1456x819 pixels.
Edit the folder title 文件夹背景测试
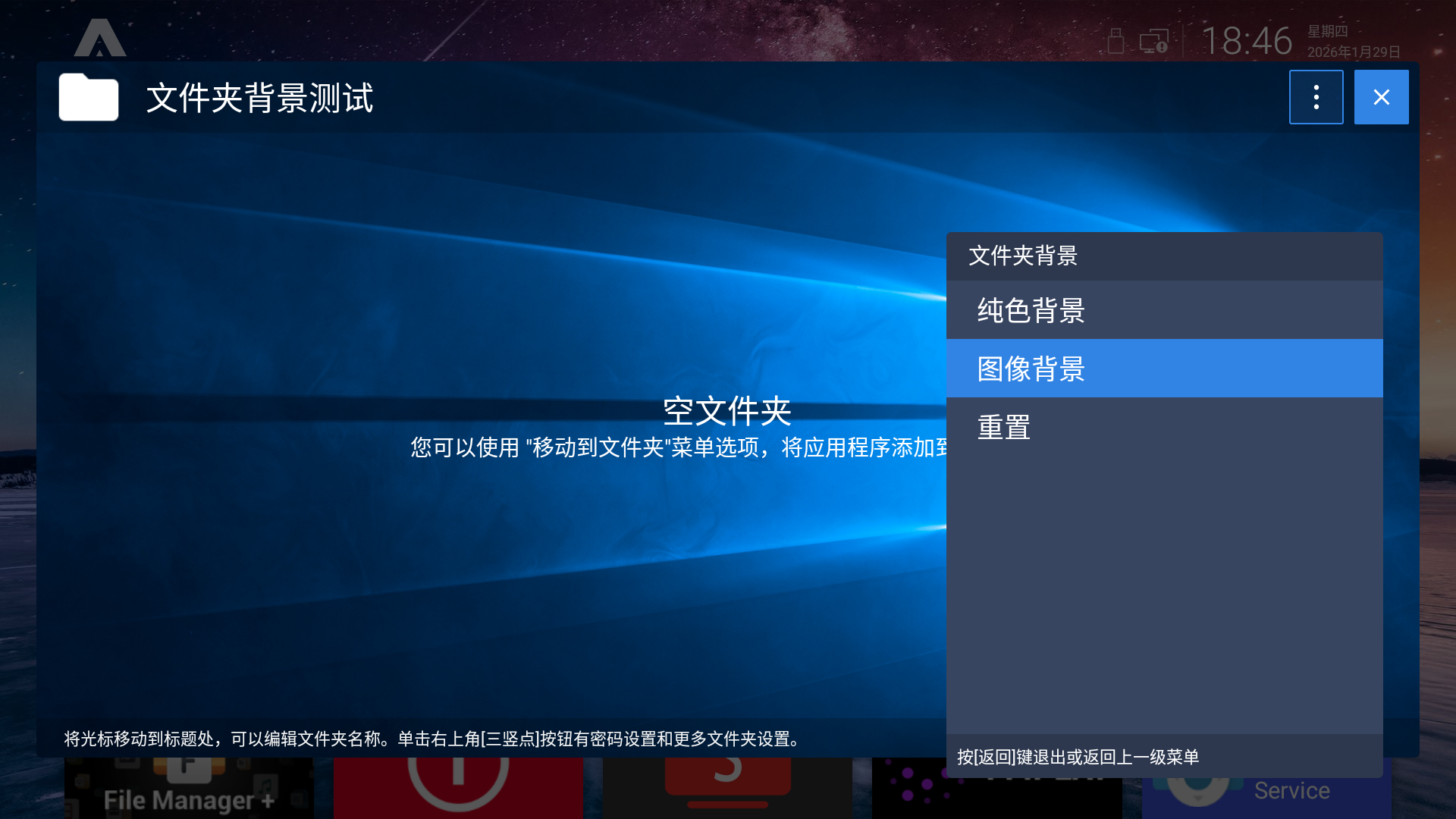click(259, 99)
